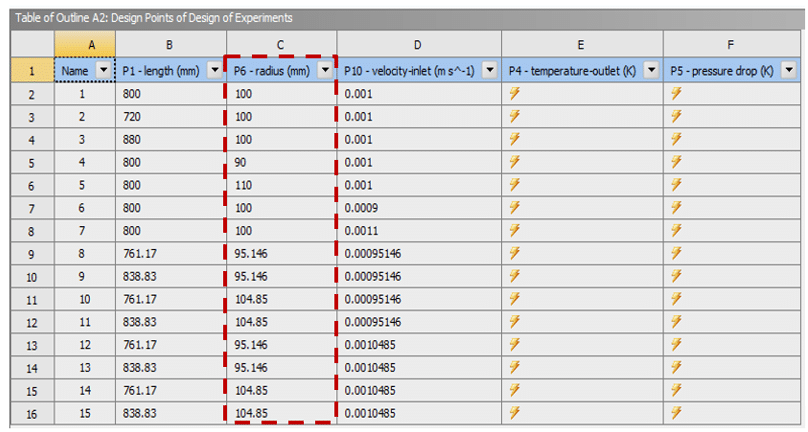
Task: Select column B header
Action: click(x=171, y=45)
